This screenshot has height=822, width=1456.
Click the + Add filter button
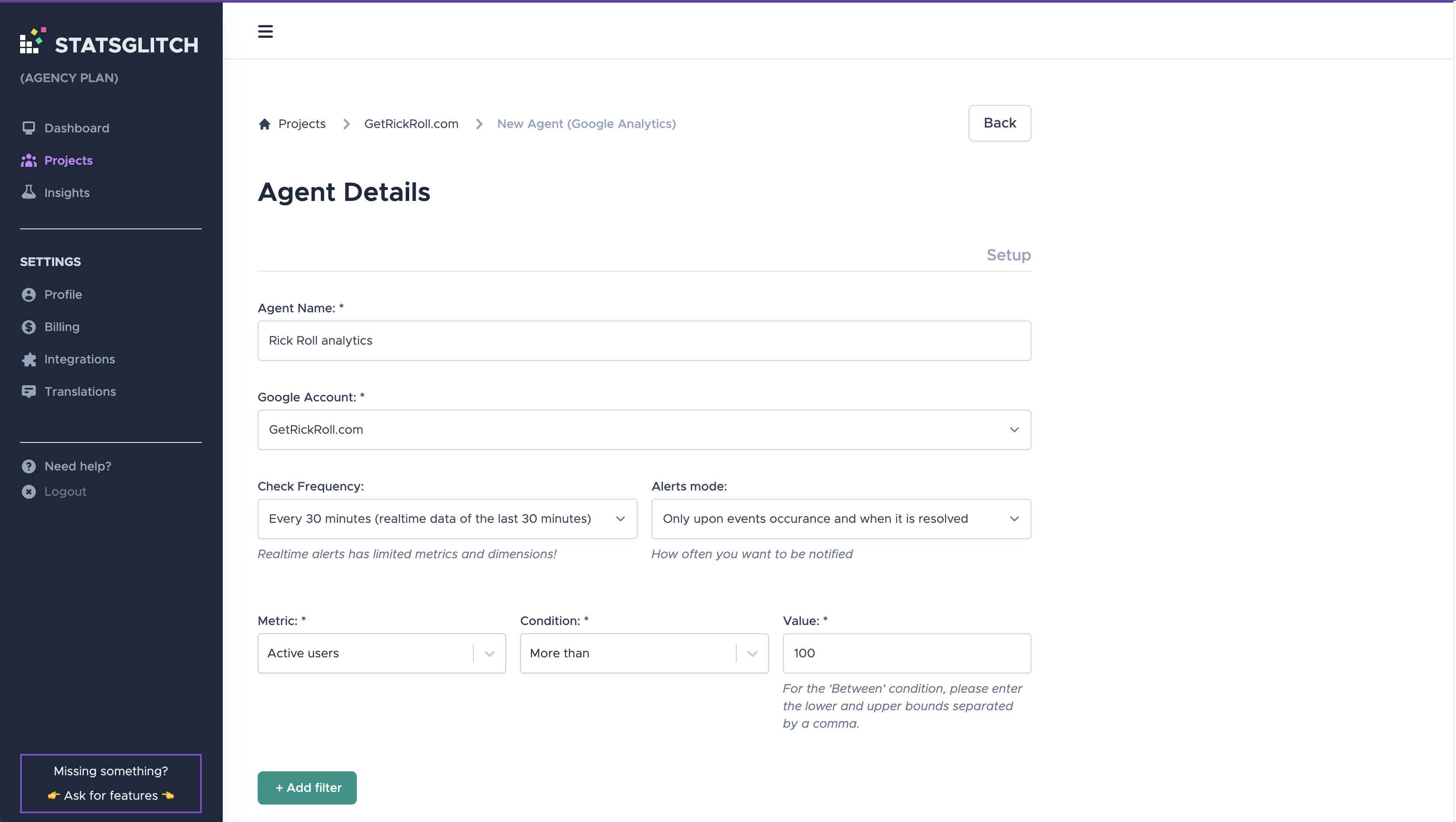307,788
